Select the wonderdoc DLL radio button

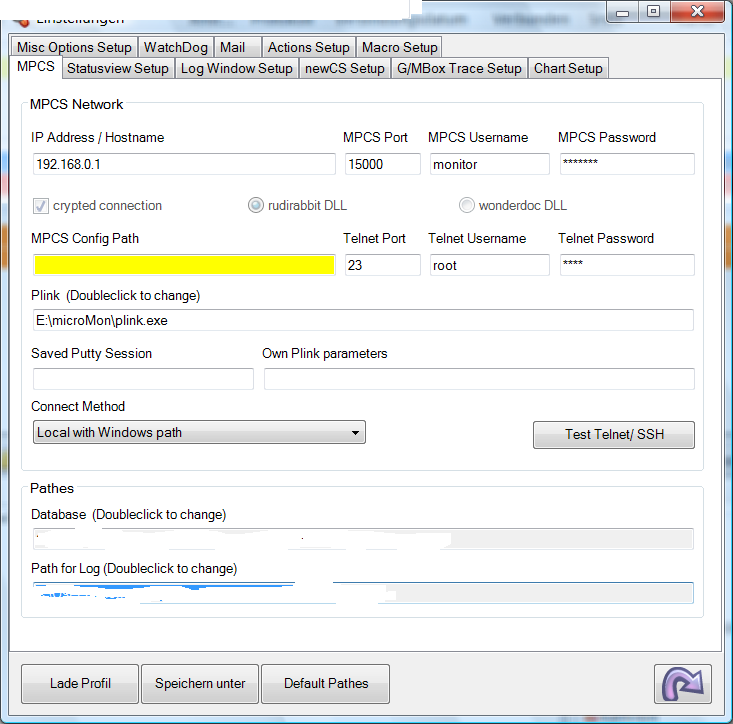[467, 206]
